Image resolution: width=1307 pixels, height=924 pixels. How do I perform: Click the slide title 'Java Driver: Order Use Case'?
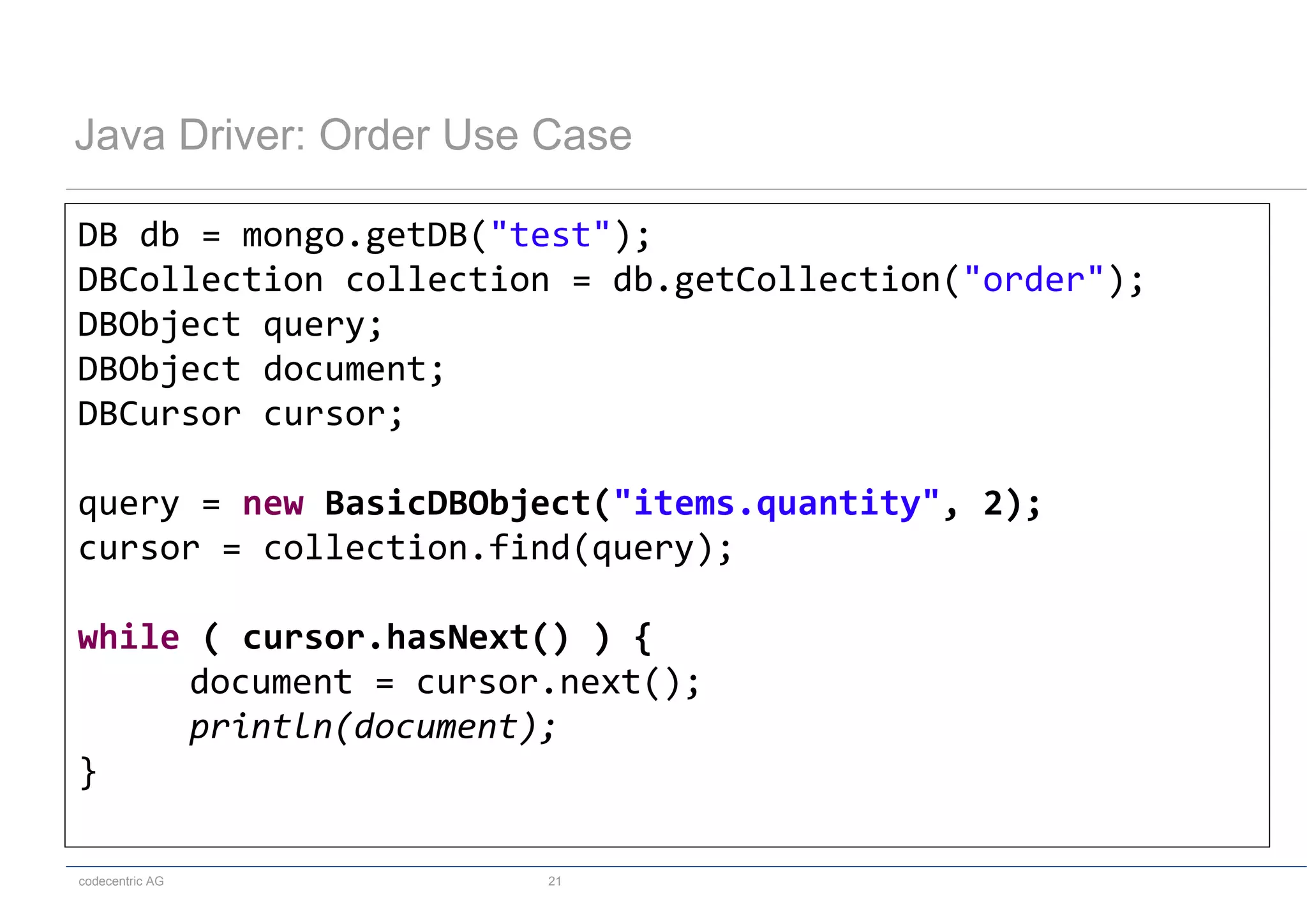354,135
